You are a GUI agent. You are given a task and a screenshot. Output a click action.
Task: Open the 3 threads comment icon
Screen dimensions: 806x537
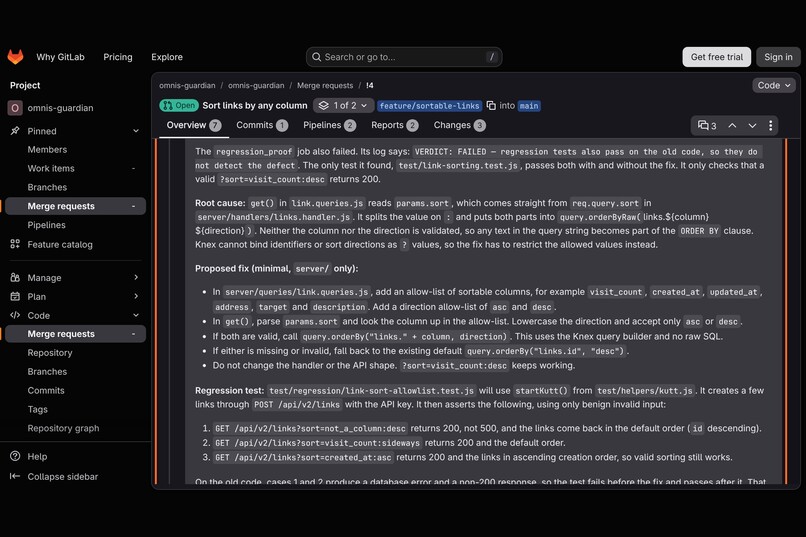click(707, 125)
